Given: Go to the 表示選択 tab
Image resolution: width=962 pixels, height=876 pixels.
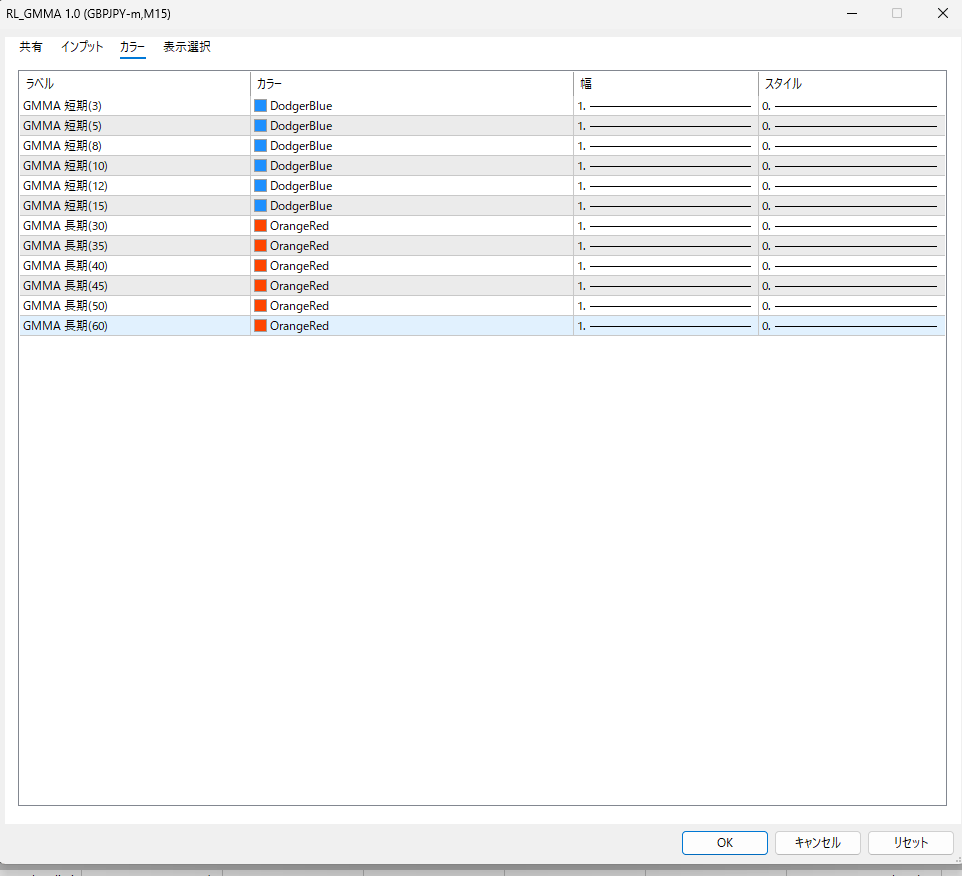Looking at the screenshot, I should [187, 47].
